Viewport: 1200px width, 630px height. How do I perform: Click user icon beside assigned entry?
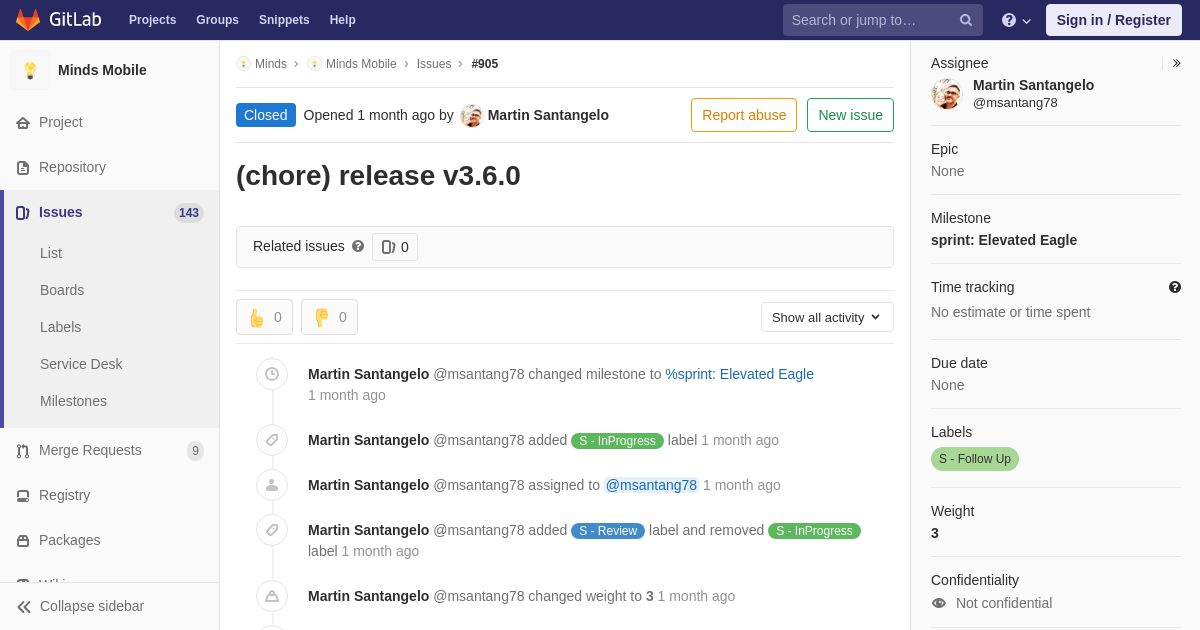coord(272,485)
